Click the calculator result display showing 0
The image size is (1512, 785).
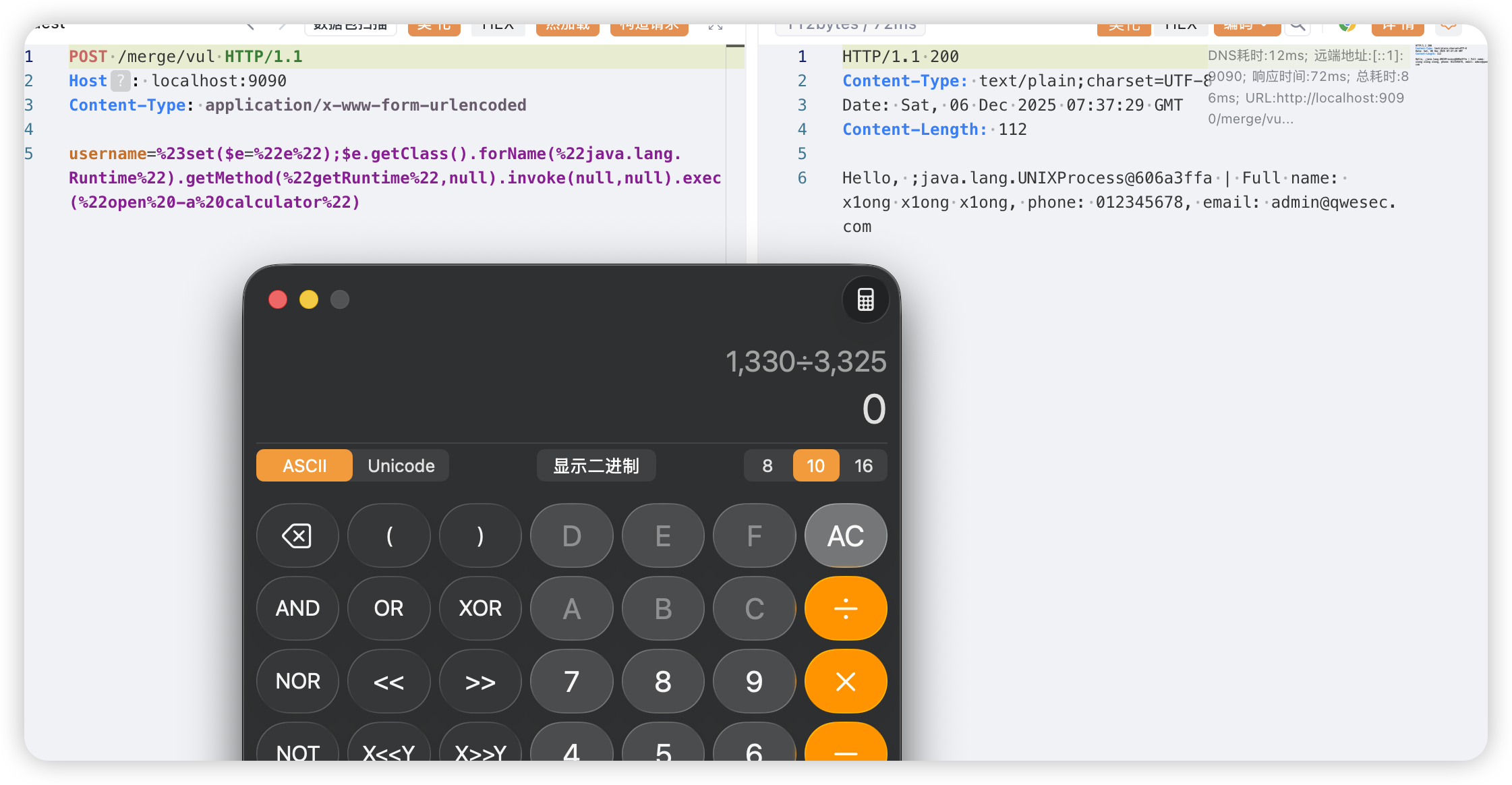point(874,409)
